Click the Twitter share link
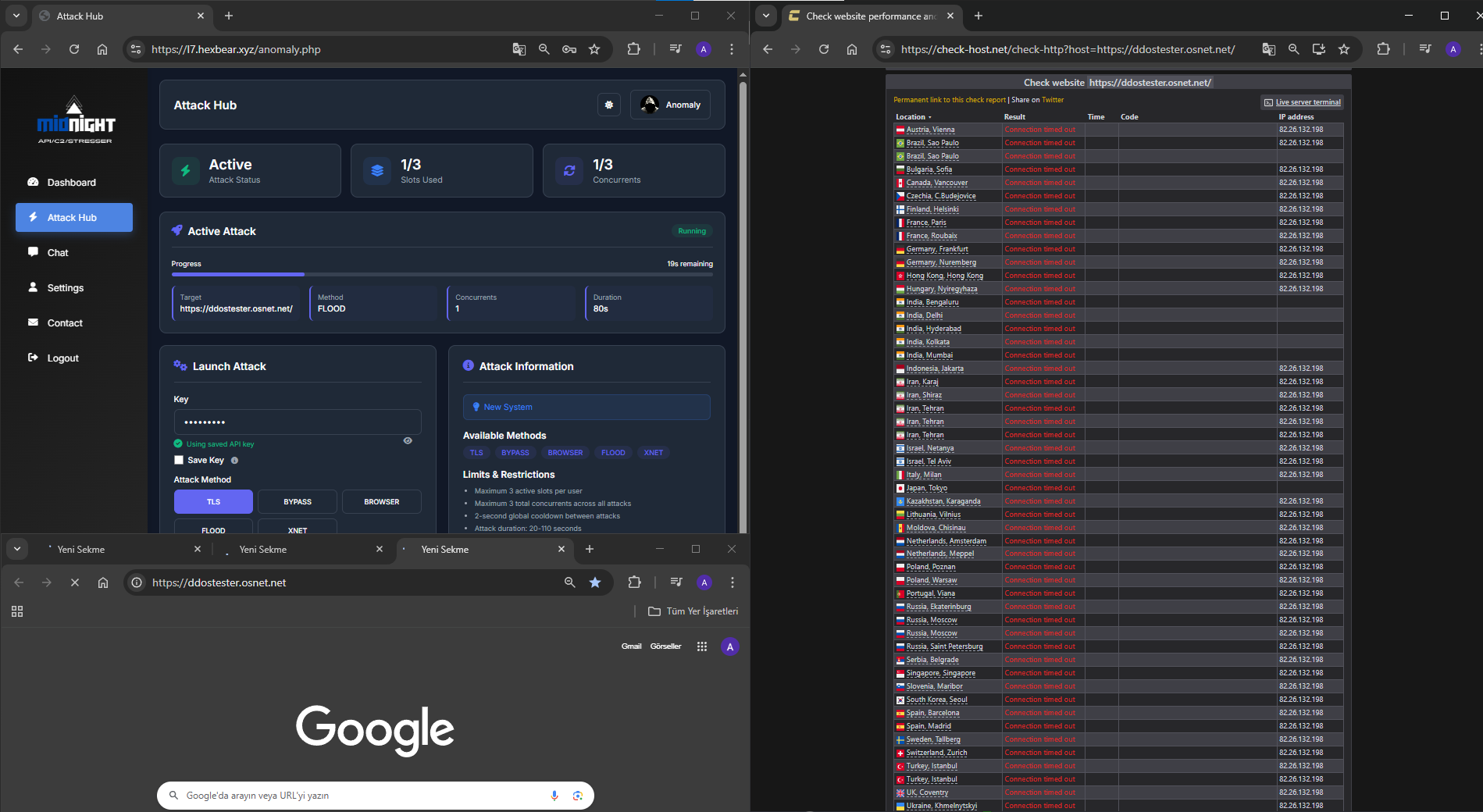Screen dimensions: 1483x812 click(x=1053, y=100)
